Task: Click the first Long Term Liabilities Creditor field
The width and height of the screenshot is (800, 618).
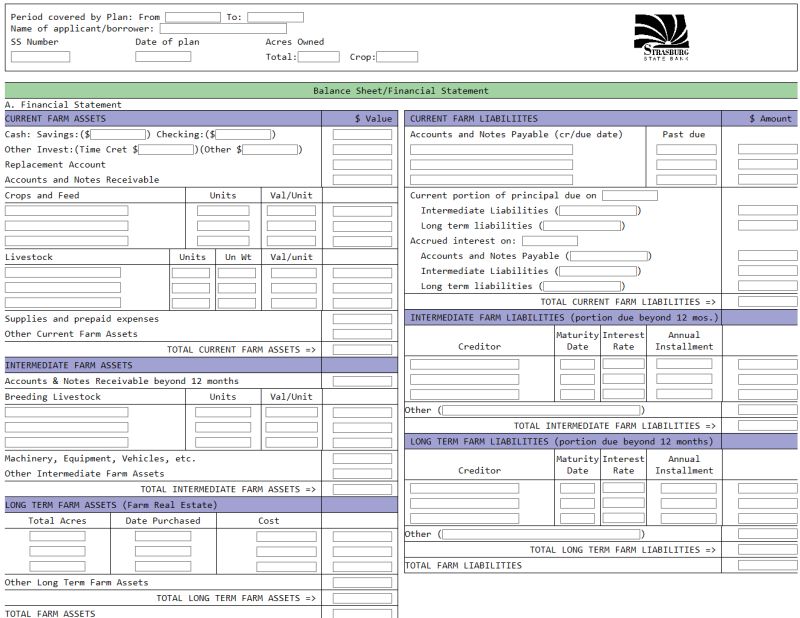Action: [x=464, y=488]
